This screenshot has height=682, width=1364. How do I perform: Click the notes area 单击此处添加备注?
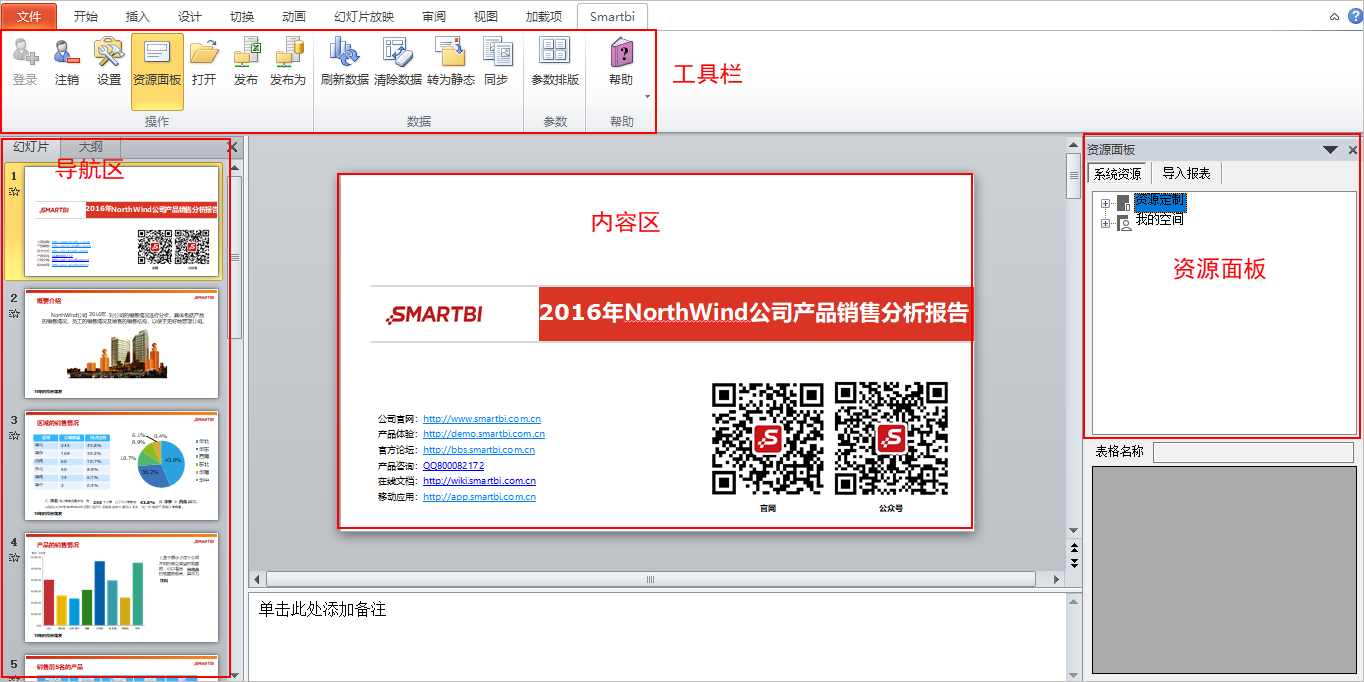pos(656,636)
